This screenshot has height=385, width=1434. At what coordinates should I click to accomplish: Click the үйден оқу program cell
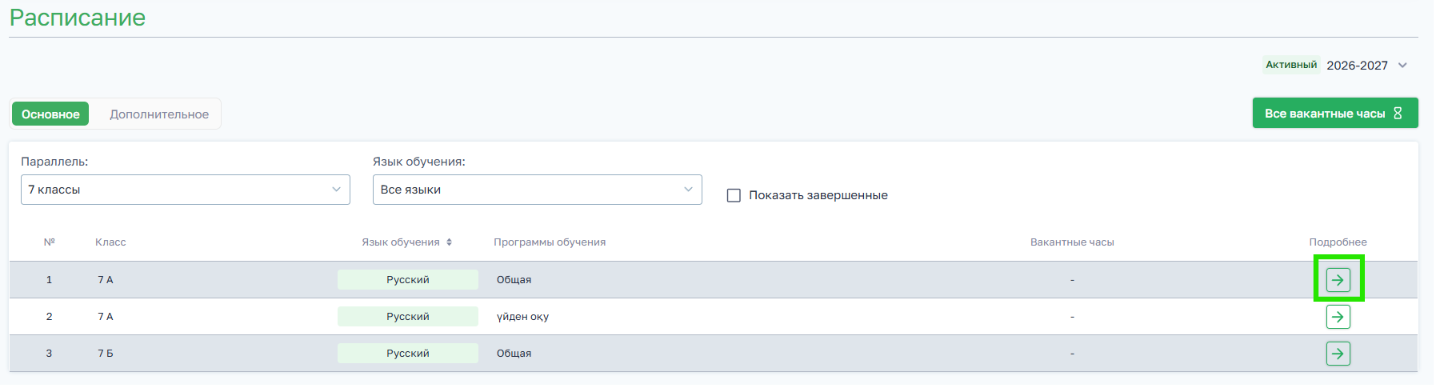point(523,317)
